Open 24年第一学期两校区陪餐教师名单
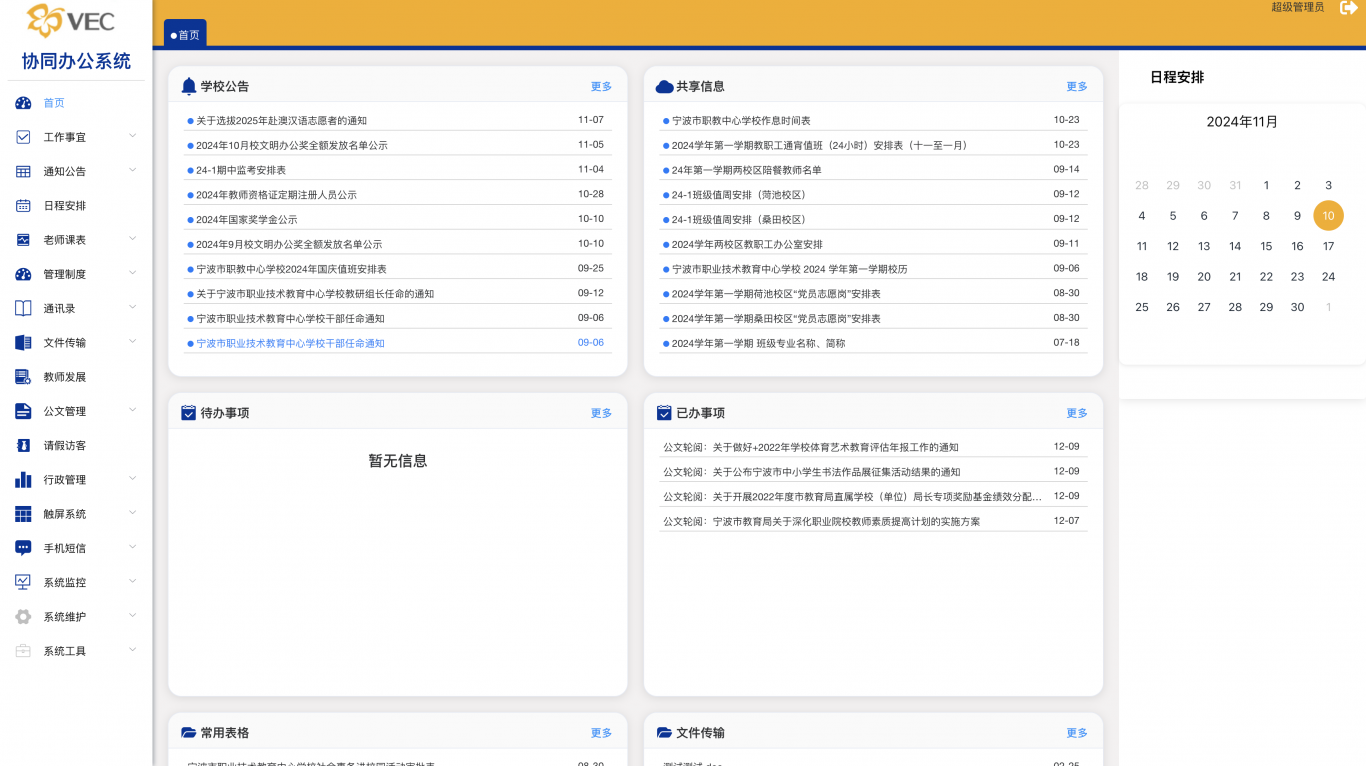 click(746, 170)
